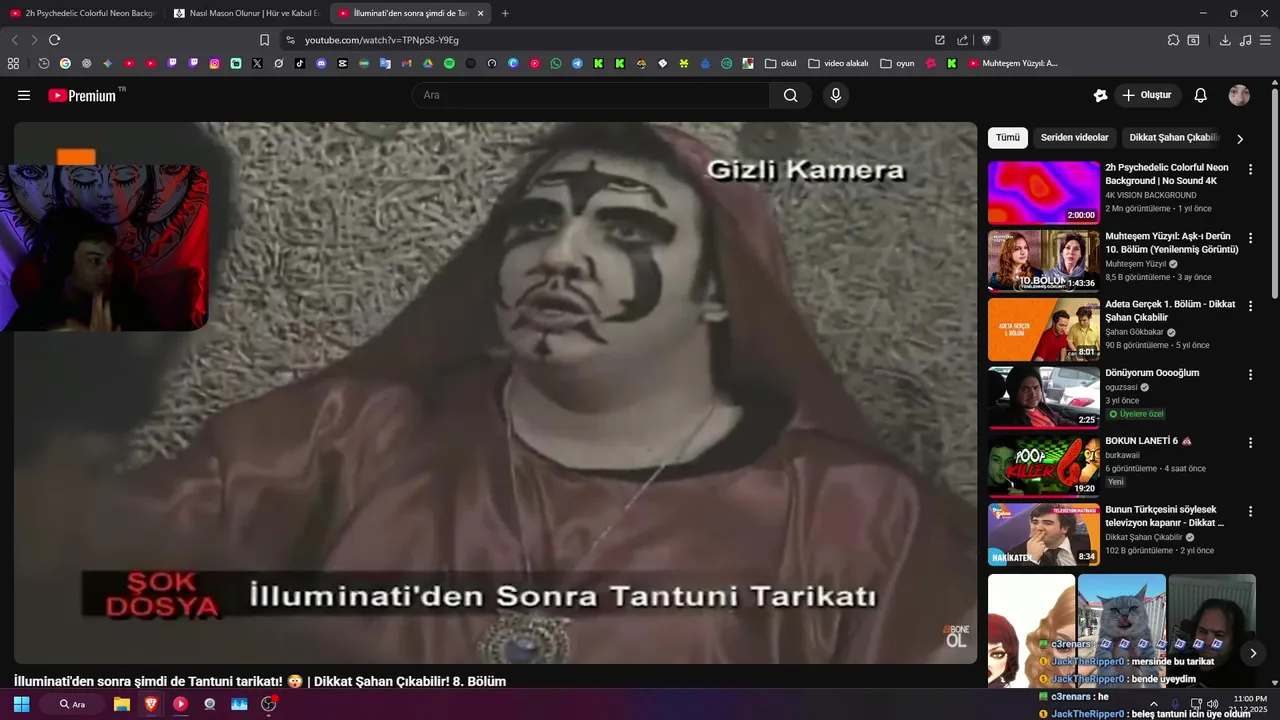The image size is (1280, 720).
Task: Select the Seriden videolar filter chip
Action: pos(1074,138)
